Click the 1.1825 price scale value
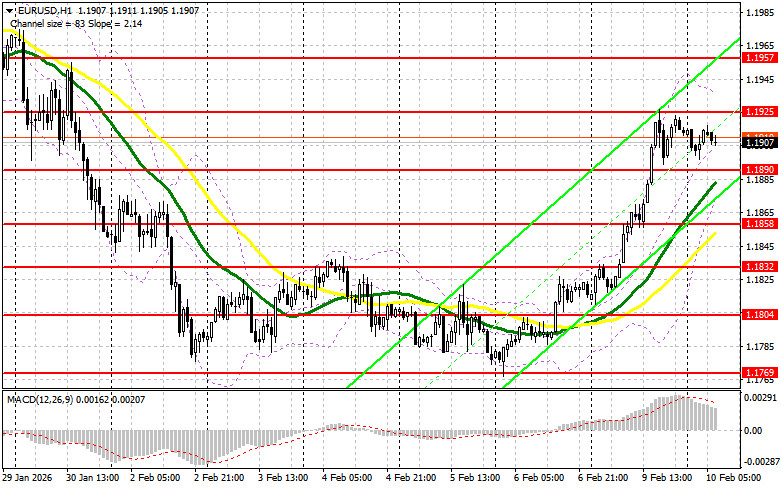 click(x=760, y=280)
